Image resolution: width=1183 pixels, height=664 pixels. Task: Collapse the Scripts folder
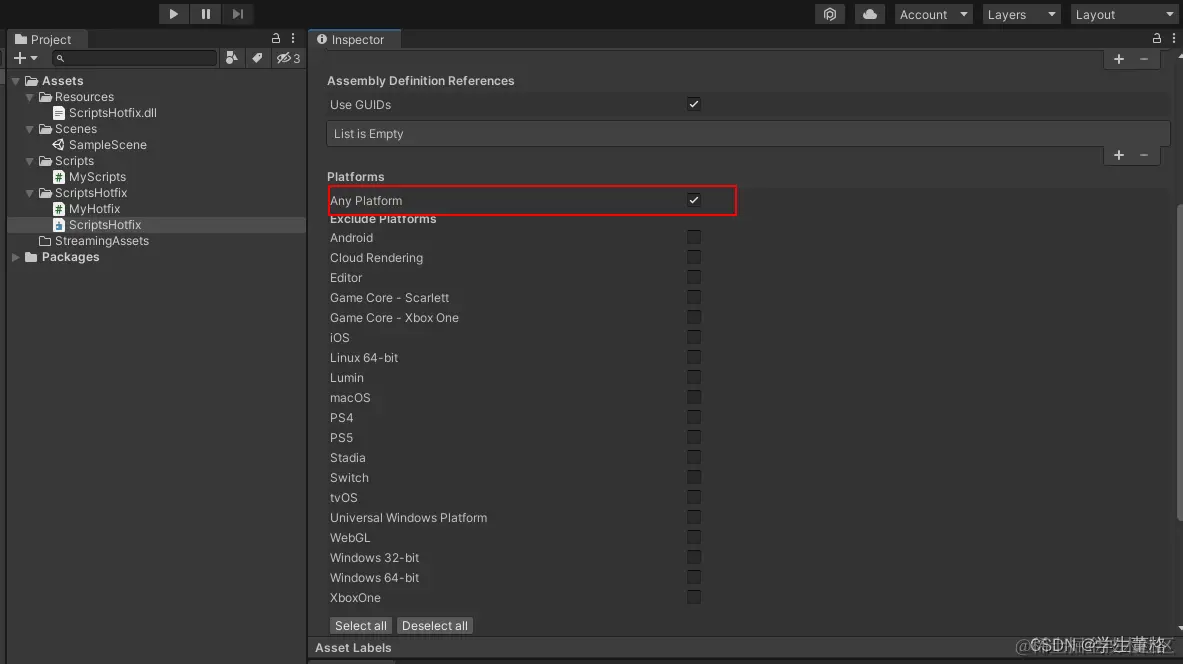pyautogui.click(x=30, y=161)
